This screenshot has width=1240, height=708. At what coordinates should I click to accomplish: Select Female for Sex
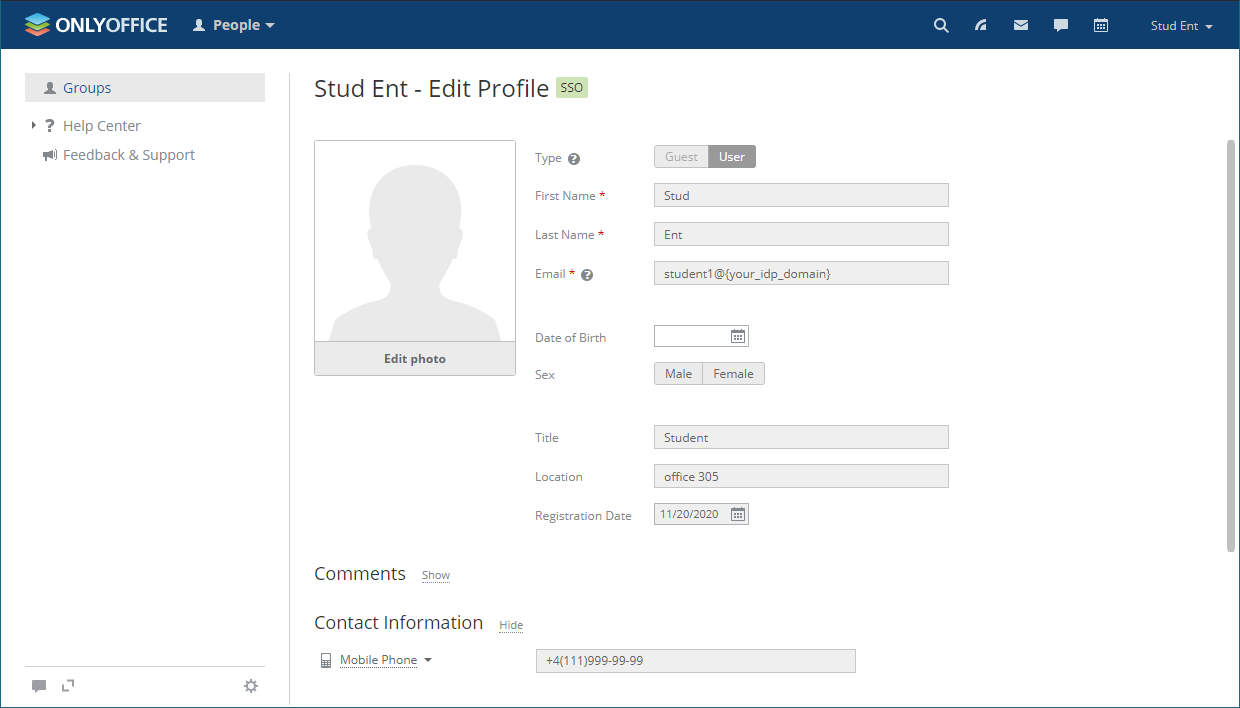pyautogui.click(x=733, y=373)
